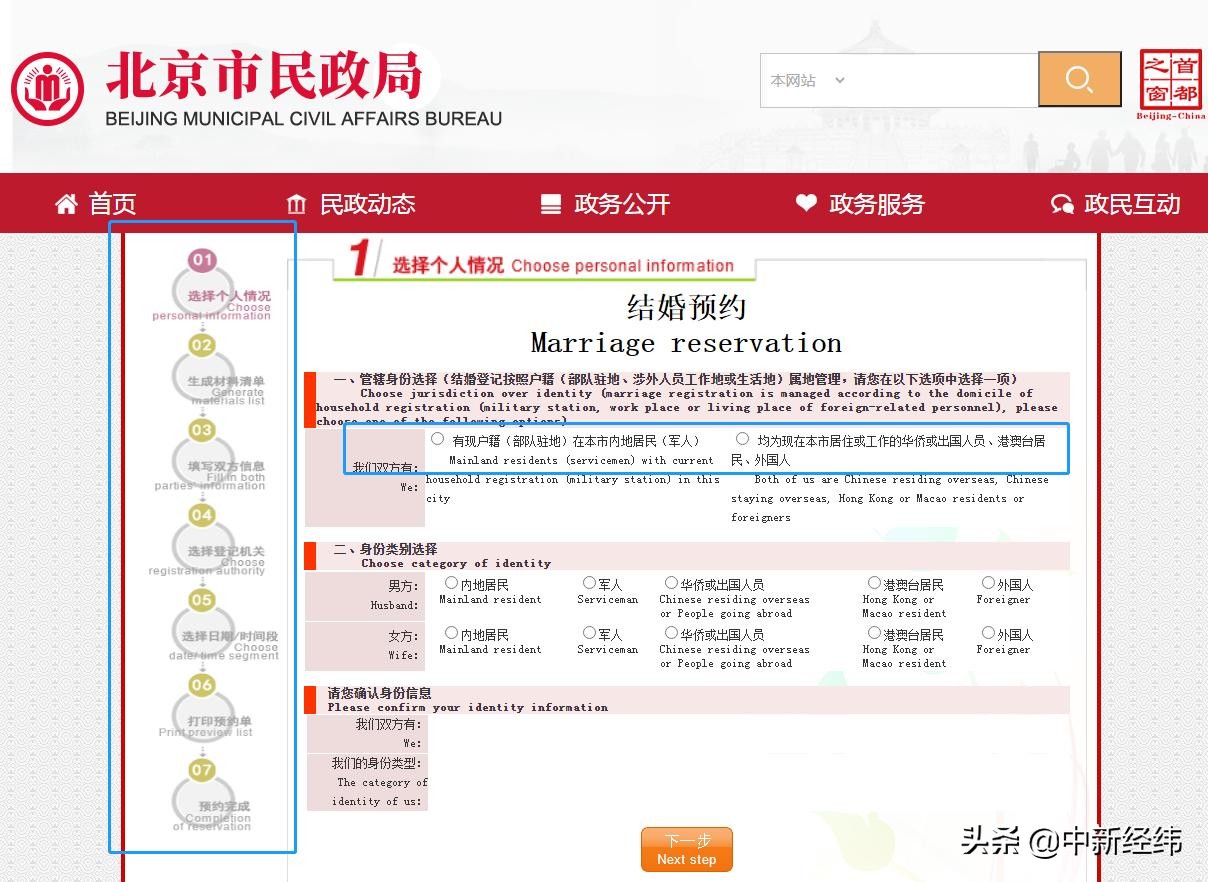Select Hong Kong or Macao resident for wife
Viewport: 1208px width, 882px height.
coord(873,631)
